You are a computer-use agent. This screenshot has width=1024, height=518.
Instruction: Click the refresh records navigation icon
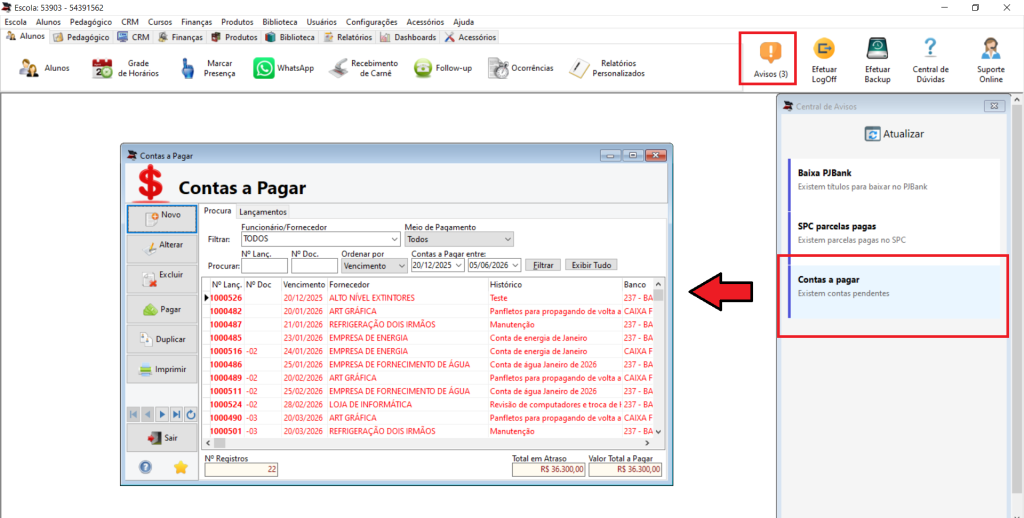click(191, 414)
